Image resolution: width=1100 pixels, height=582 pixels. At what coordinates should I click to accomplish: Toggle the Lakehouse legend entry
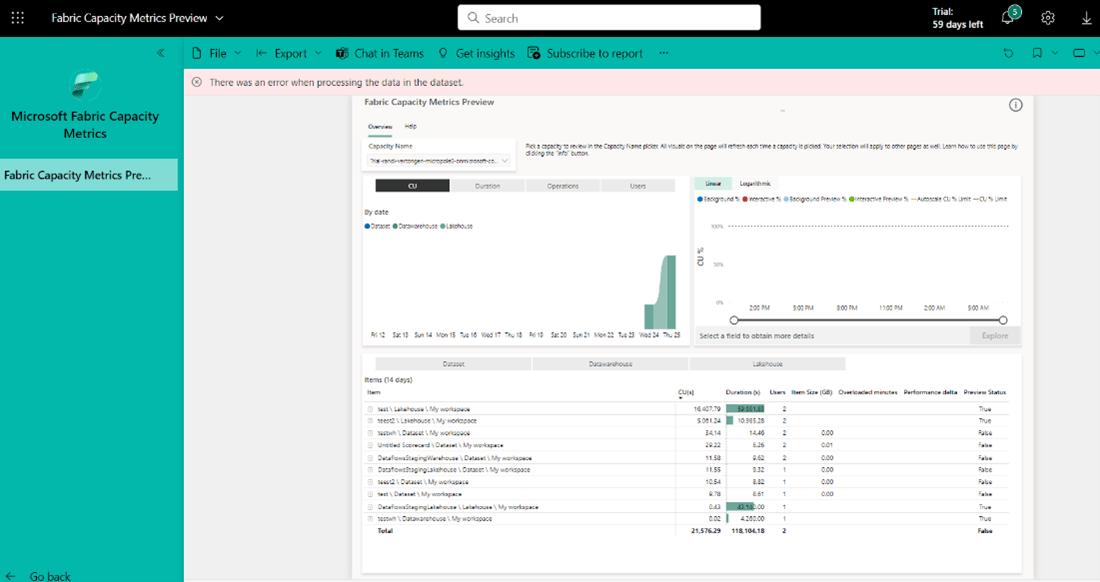(457, 226)
